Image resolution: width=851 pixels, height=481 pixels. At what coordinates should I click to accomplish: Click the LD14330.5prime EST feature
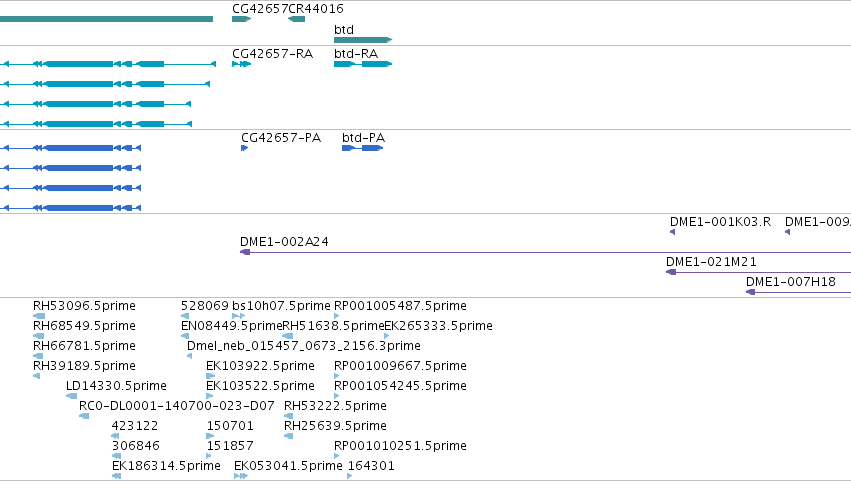(x=72, y=396)
